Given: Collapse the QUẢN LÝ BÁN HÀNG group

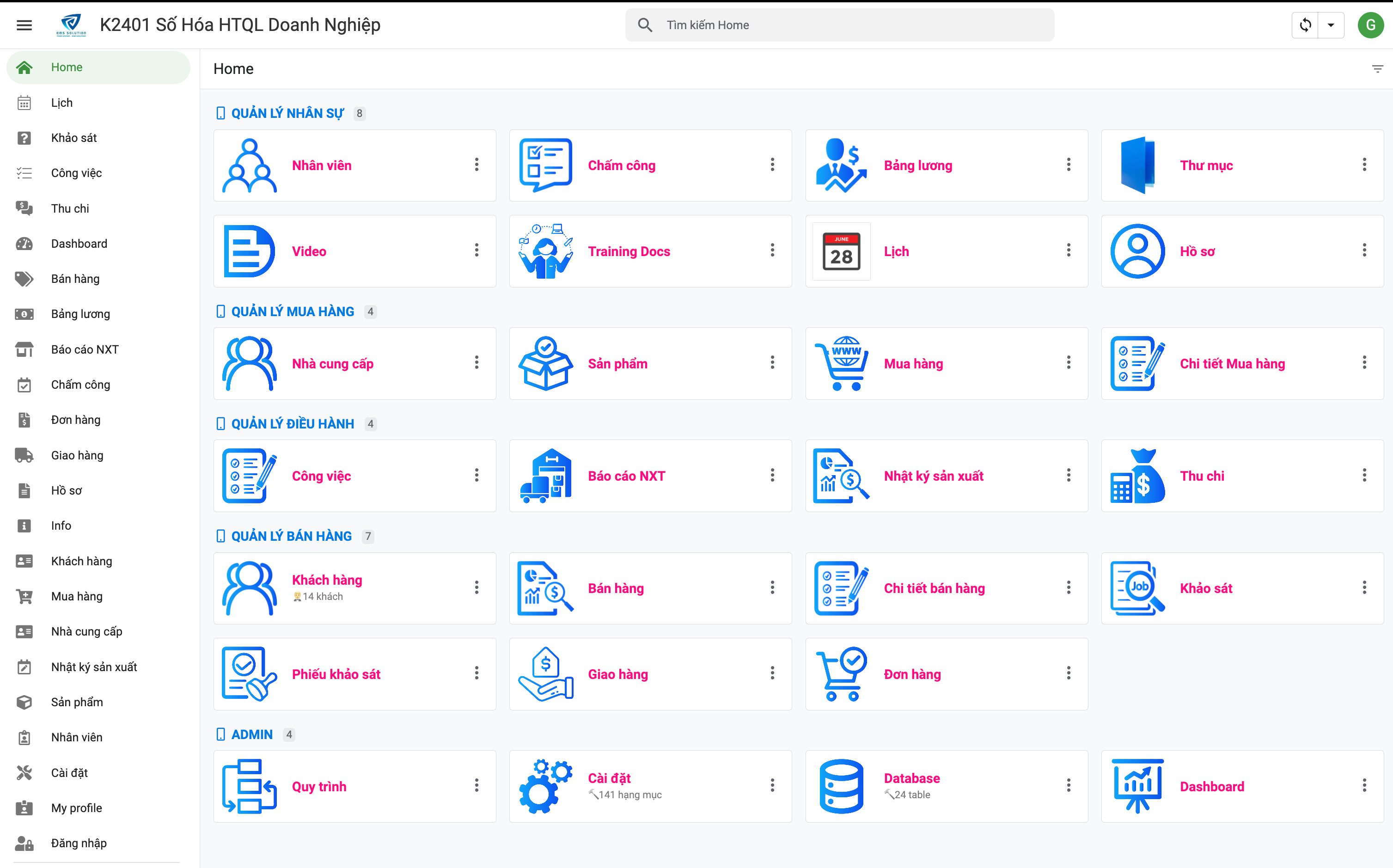Looking at the screenshot, I should pyautogui.click(x=291, y=536).
